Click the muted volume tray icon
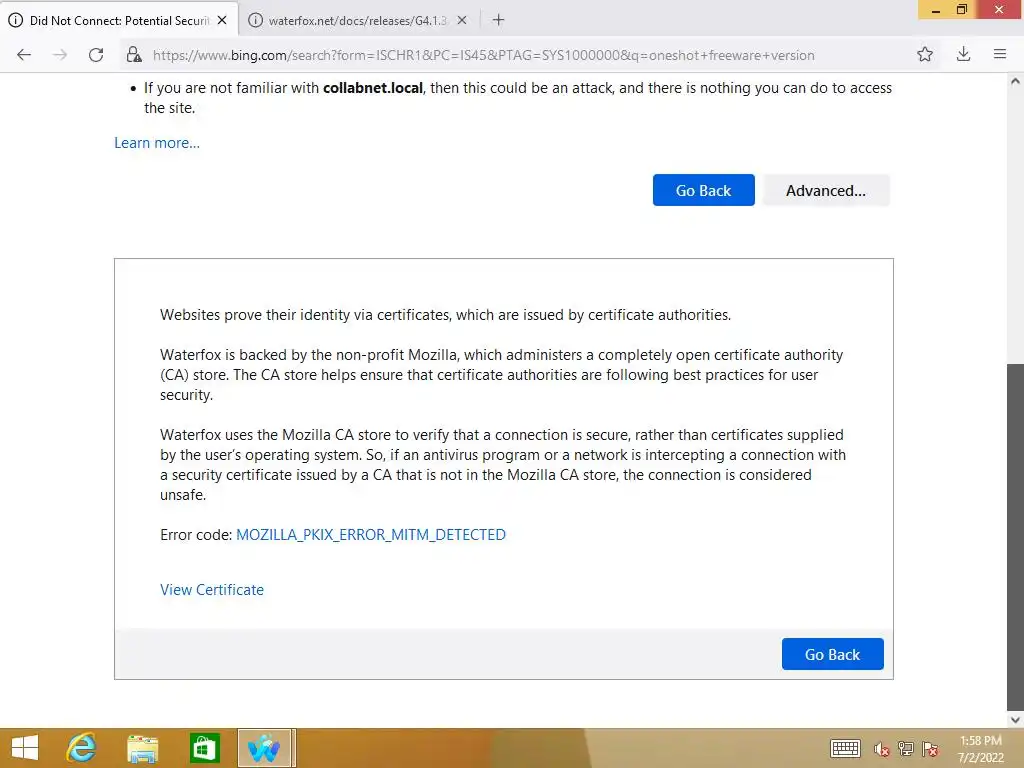The image size is (1024, 768). pos(882,749)
